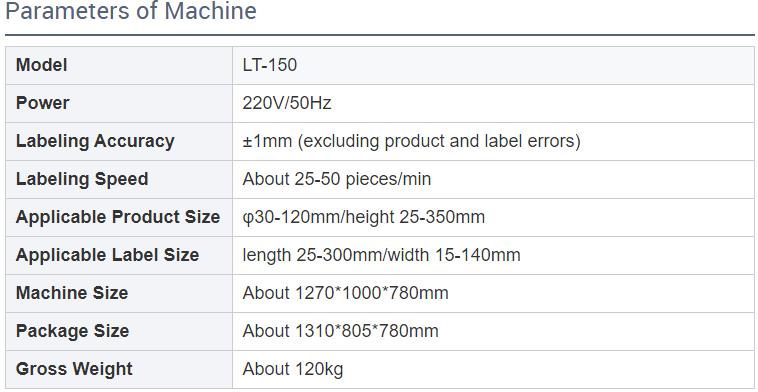Image resolution: width=758 pixels, height=392 pixels.
Task: Click the About 1270*1000*780mm value
Action: tap(346, 293)
